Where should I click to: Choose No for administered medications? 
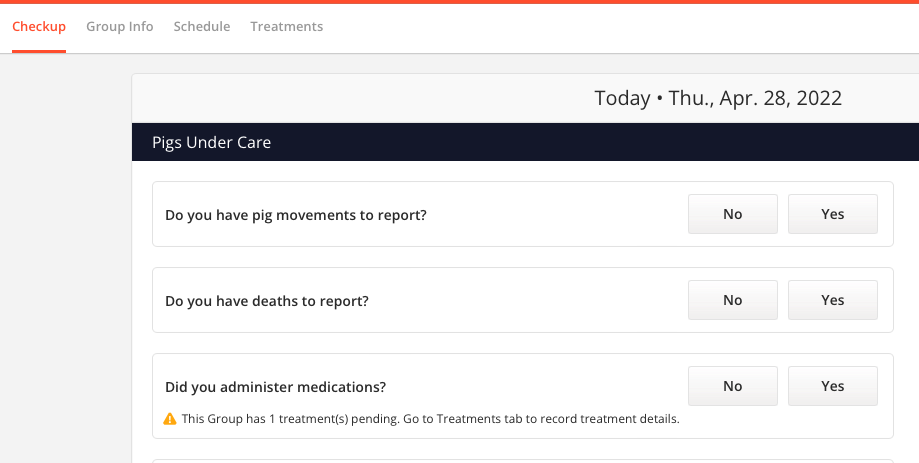pos(733,386)
